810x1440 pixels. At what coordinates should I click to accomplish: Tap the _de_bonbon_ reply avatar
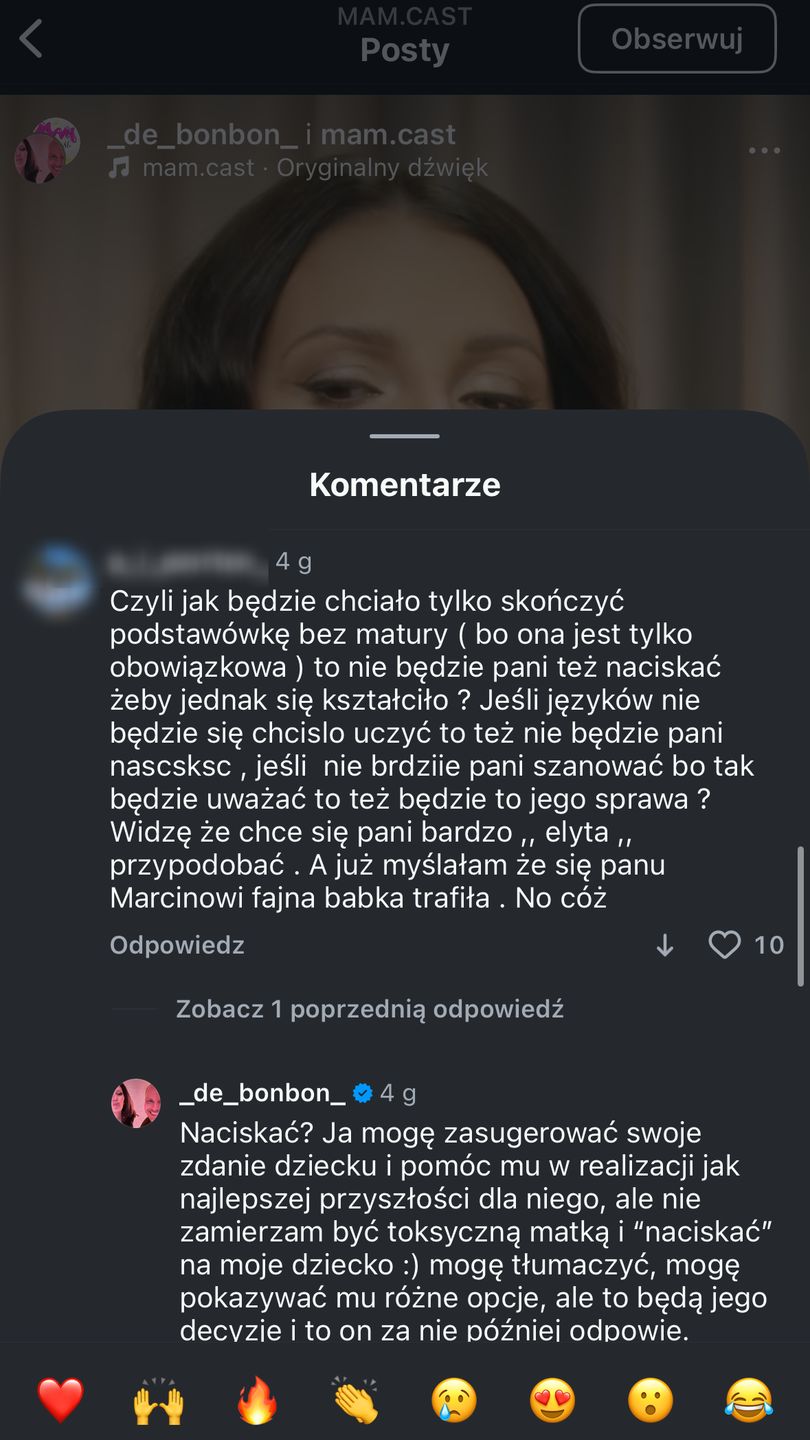(x=136, y=1103)
